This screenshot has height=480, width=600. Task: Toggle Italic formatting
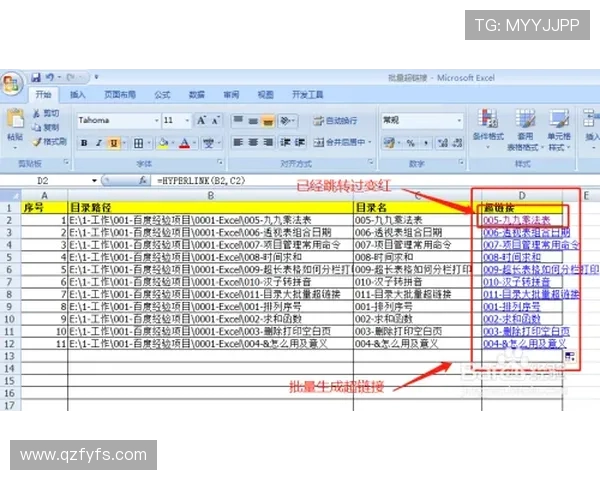pyautogui.click(x=99, y=143)
